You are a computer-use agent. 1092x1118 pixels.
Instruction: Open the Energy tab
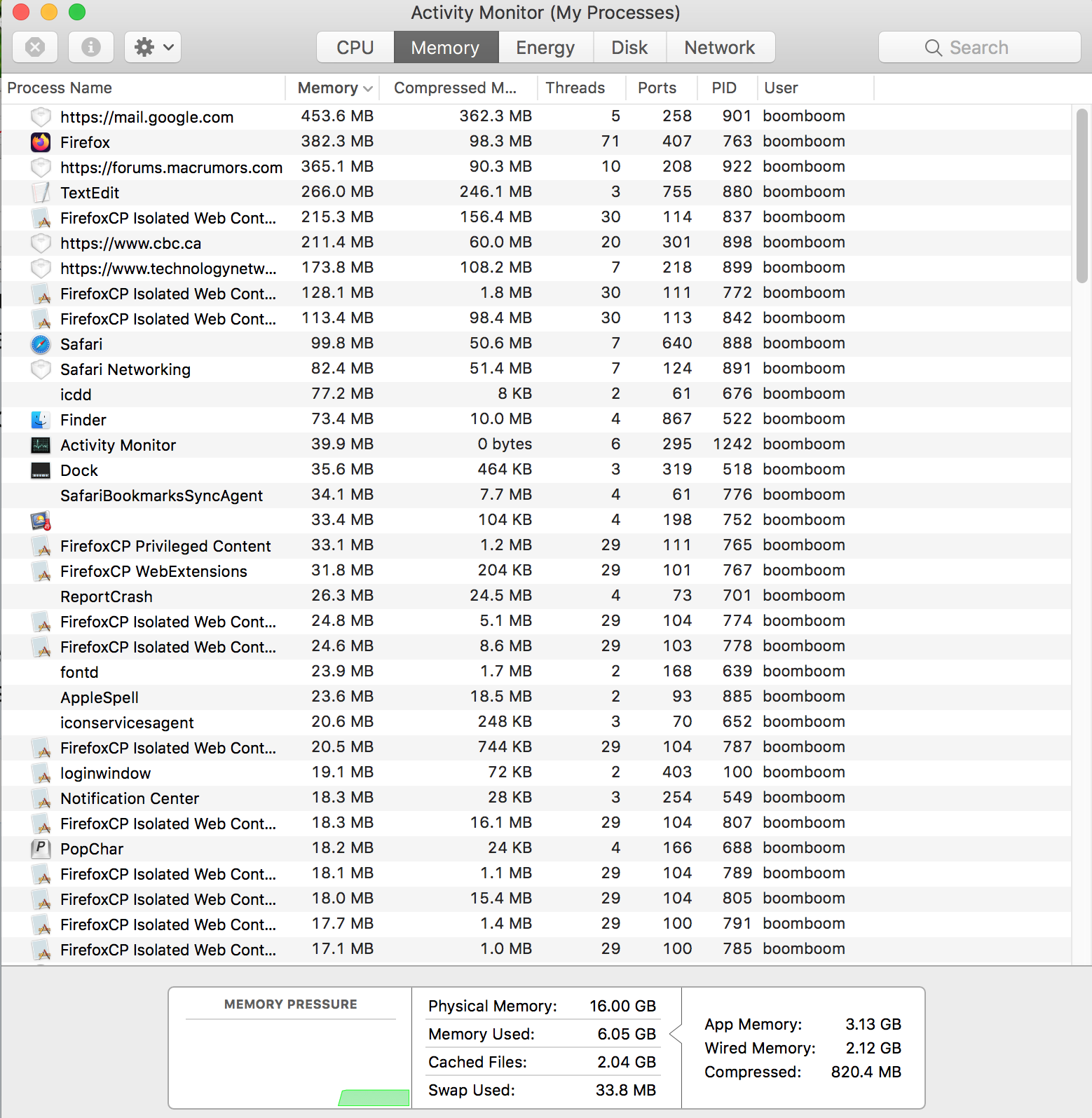[x=545, y=47]
